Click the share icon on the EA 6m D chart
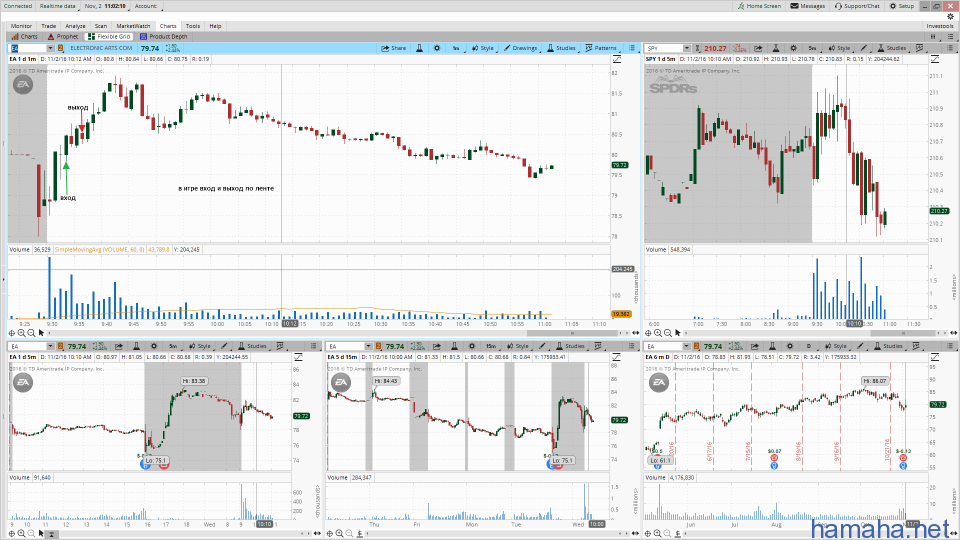 click(755, 346)
